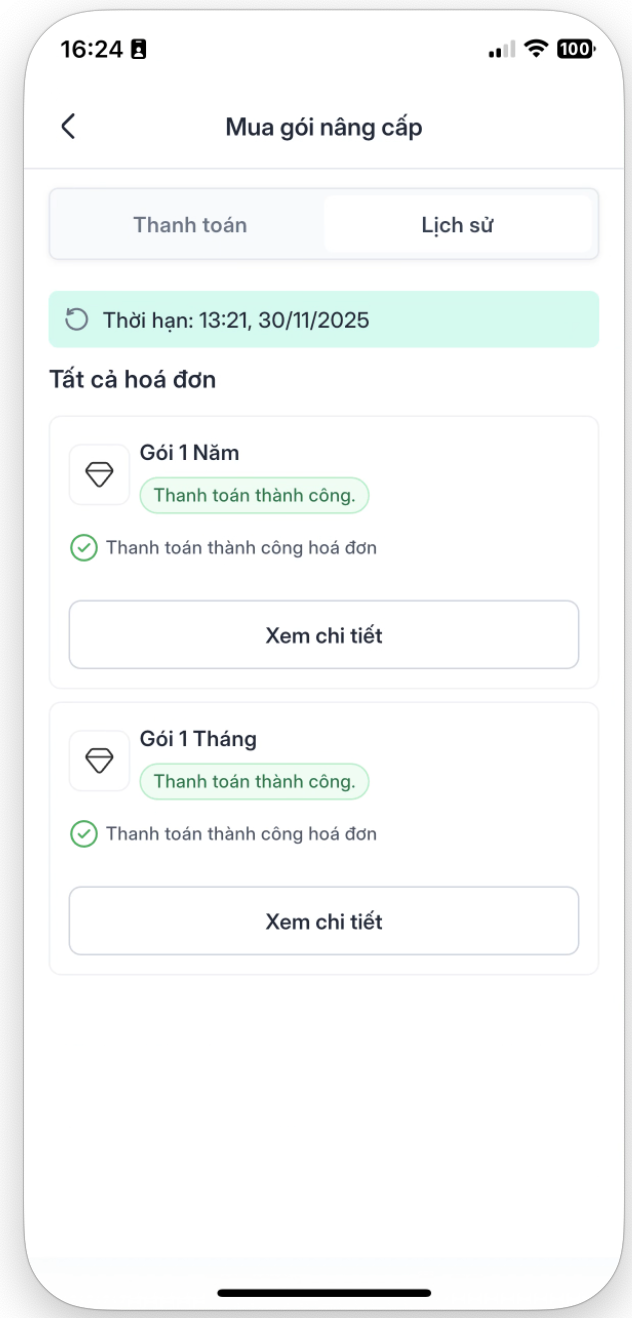Tap the Tất cả hoá đơn heading
The image size is (632, 1318).
click(132, 380)
